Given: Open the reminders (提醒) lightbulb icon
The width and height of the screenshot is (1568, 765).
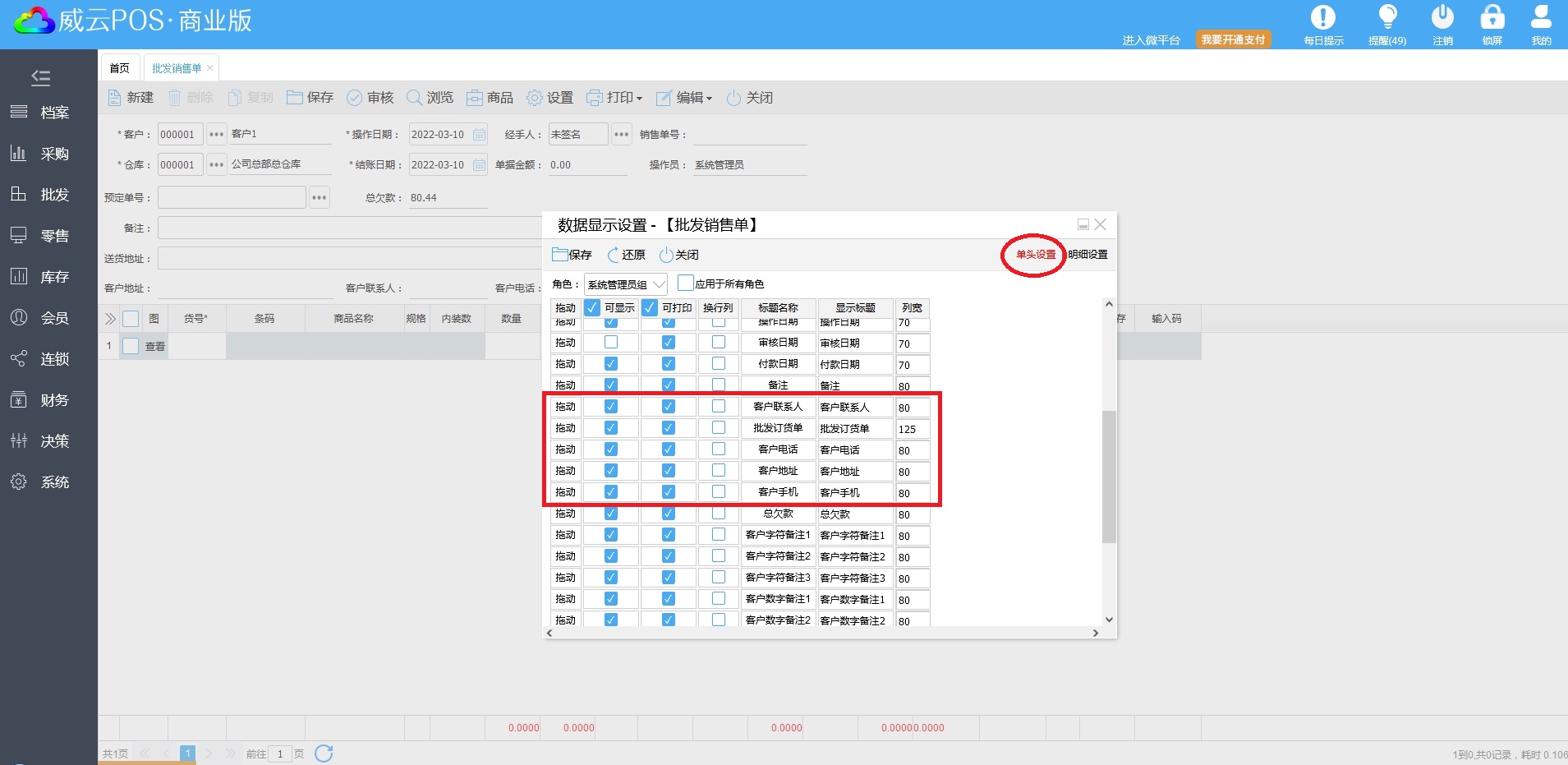Looking at the screenshot, I should tap(1387, 18).
